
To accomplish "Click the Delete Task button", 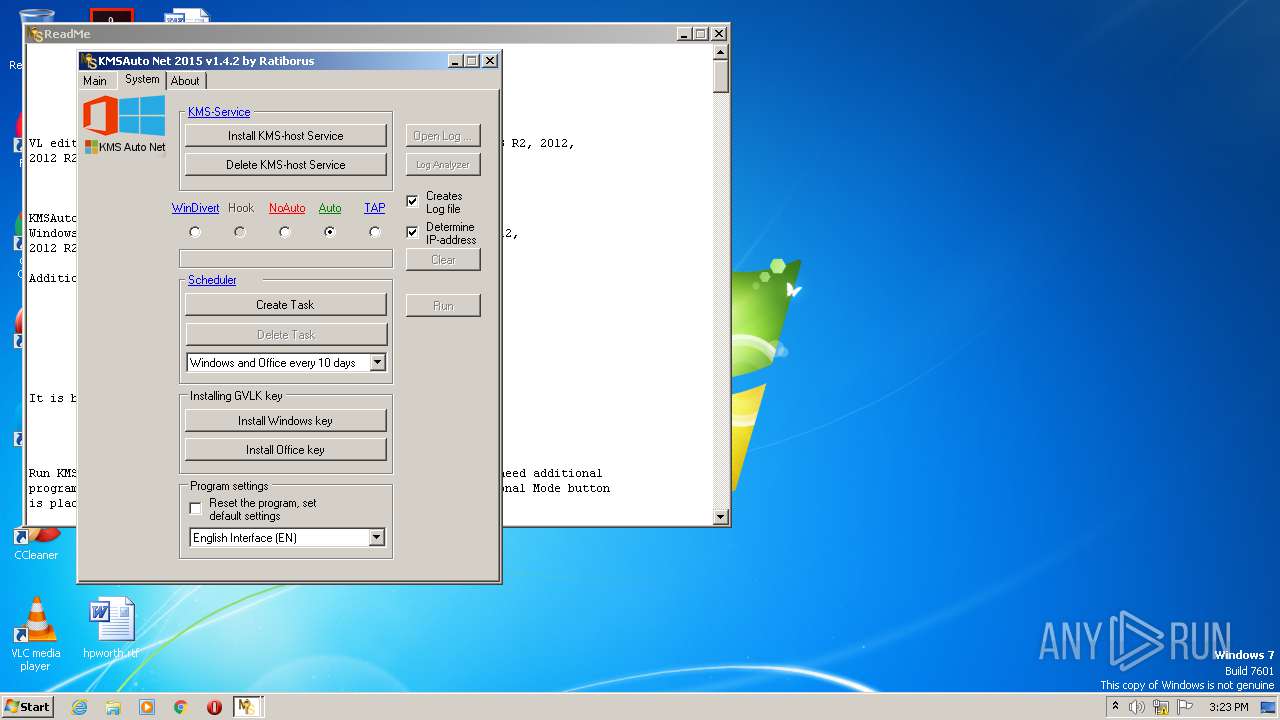I will click(x=286, y=334).
